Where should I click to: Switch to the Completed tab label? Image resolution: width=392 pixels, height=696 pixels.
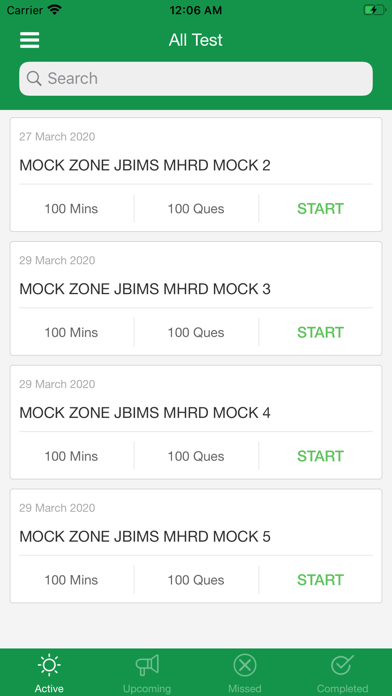pos(342,689)
